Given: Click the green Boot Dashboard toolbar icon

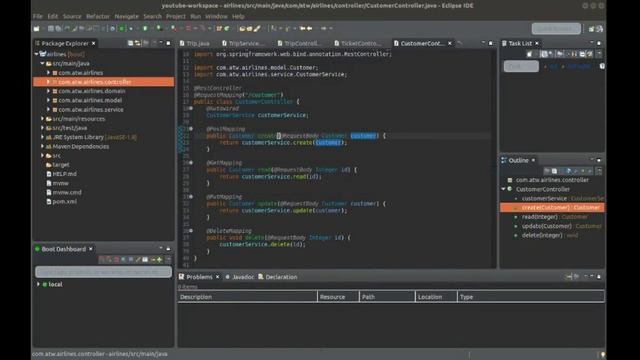Looking at the screenshot, I should [122, 29].
